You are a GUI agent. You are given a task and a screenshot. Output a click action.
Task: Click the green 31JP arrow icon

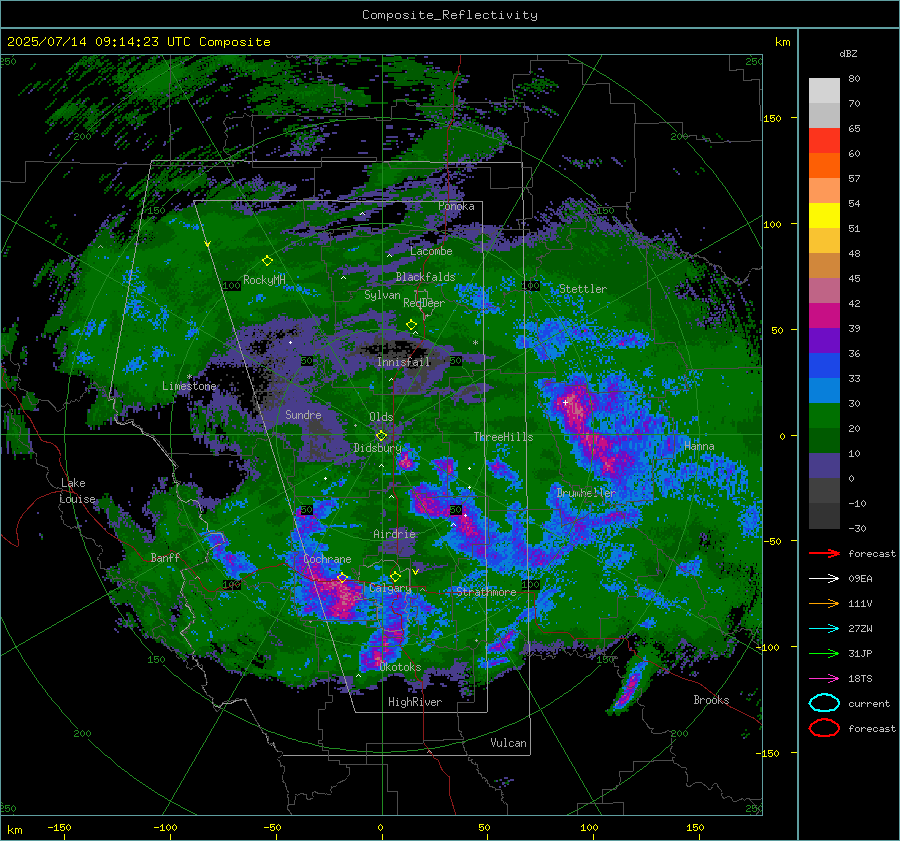(x=824, y=653)
